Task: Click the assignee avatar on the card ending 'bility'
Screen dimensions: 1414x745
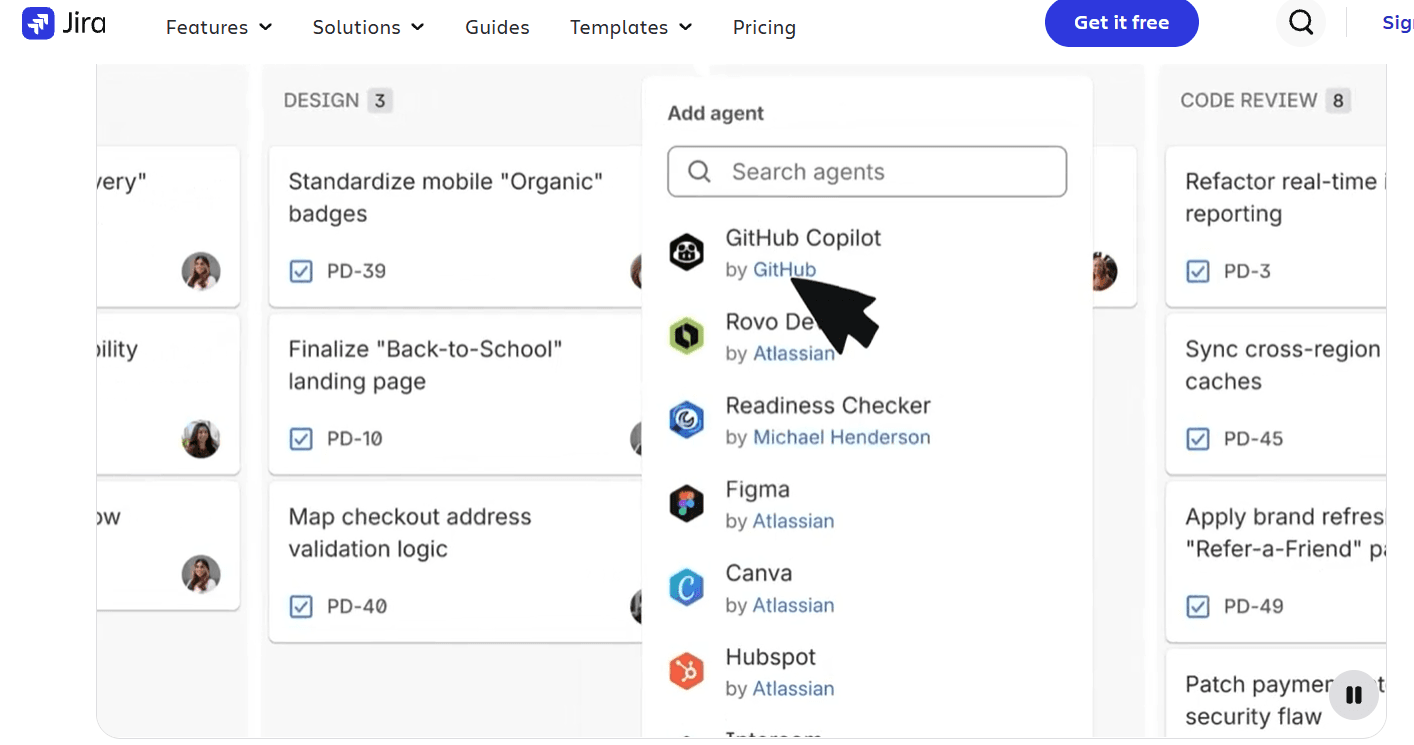Action: (201, 439)
